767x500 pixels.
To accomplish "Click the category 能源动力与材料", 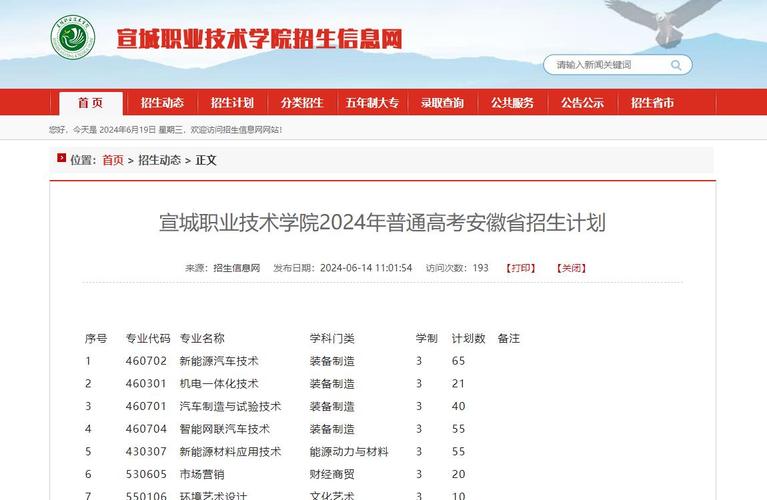I will coord(349,452).
